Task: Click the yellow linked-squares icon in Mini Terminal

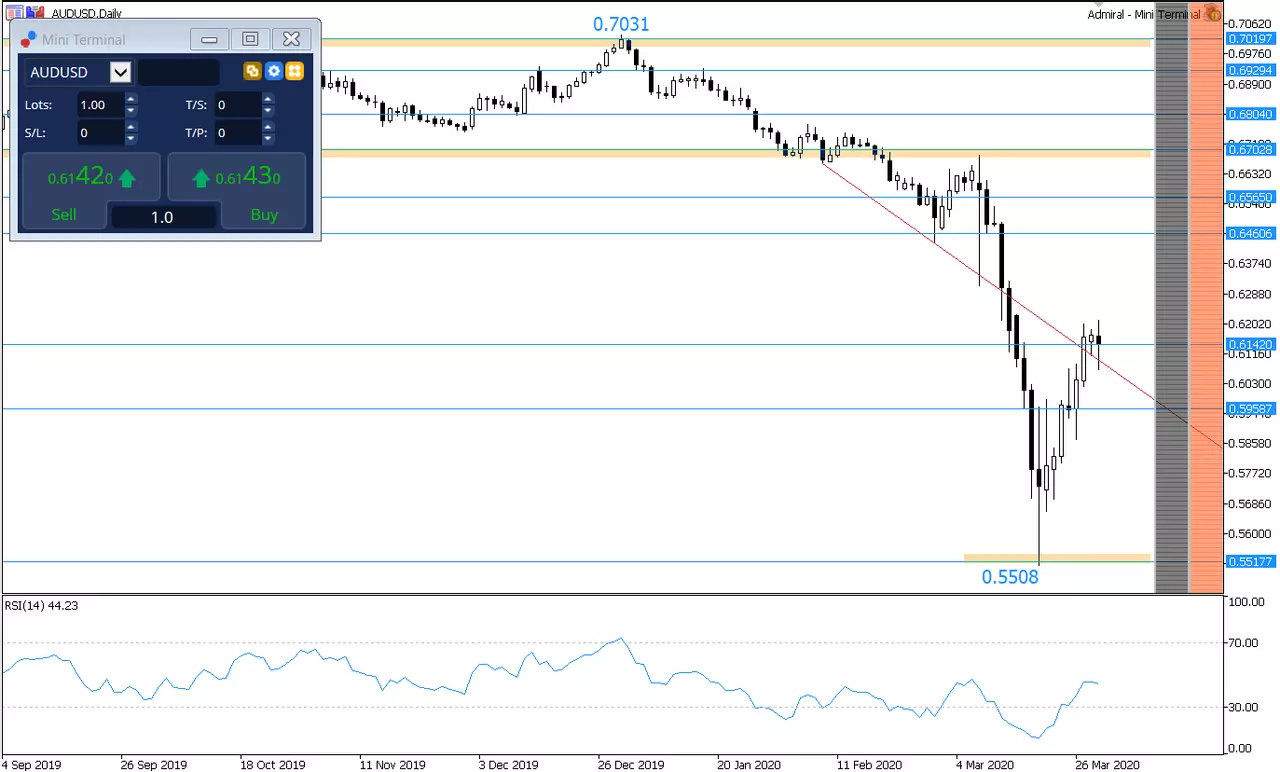Action: (252, 71)
